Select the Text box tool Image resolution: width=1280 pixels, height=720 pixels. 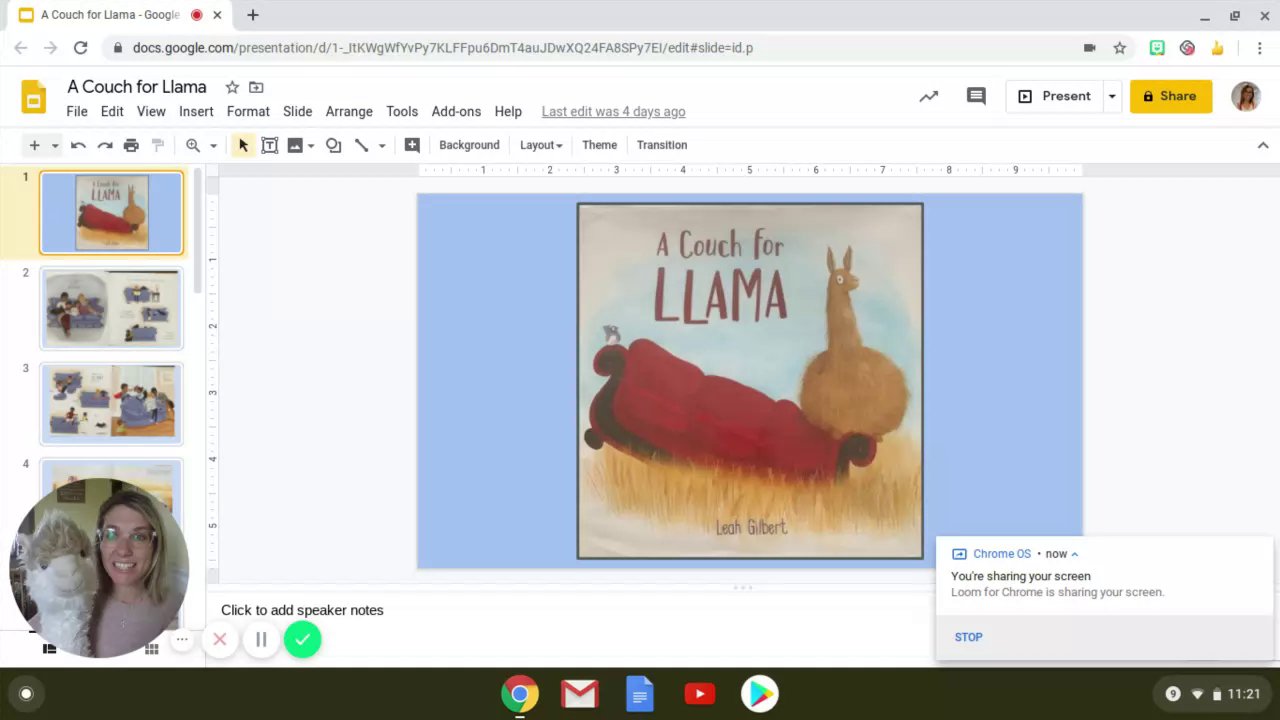click(269, 145)
